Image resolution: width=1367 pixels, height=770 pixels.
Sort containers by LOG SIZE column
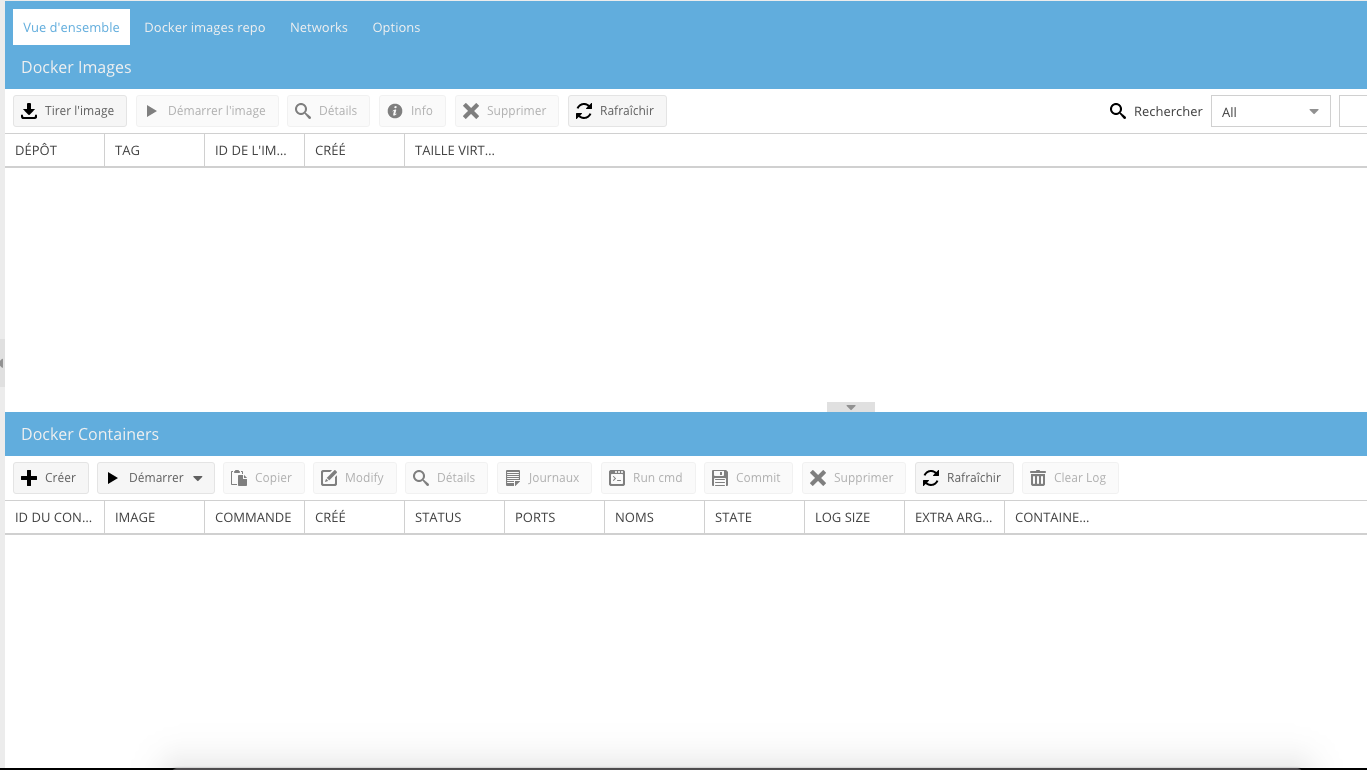click(x=855, y=517)
